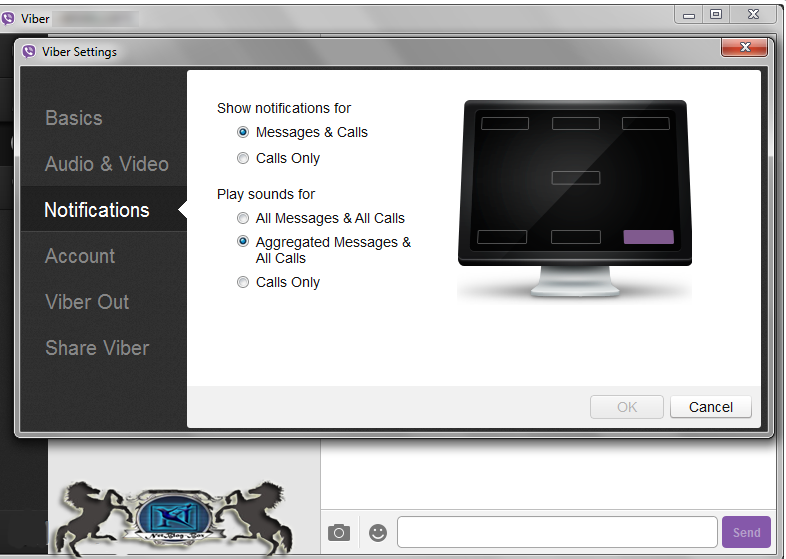This screenshot has height=559, width=786.
Task: Close the Viber Settings dialog
Action: click(x=744, y=47)
